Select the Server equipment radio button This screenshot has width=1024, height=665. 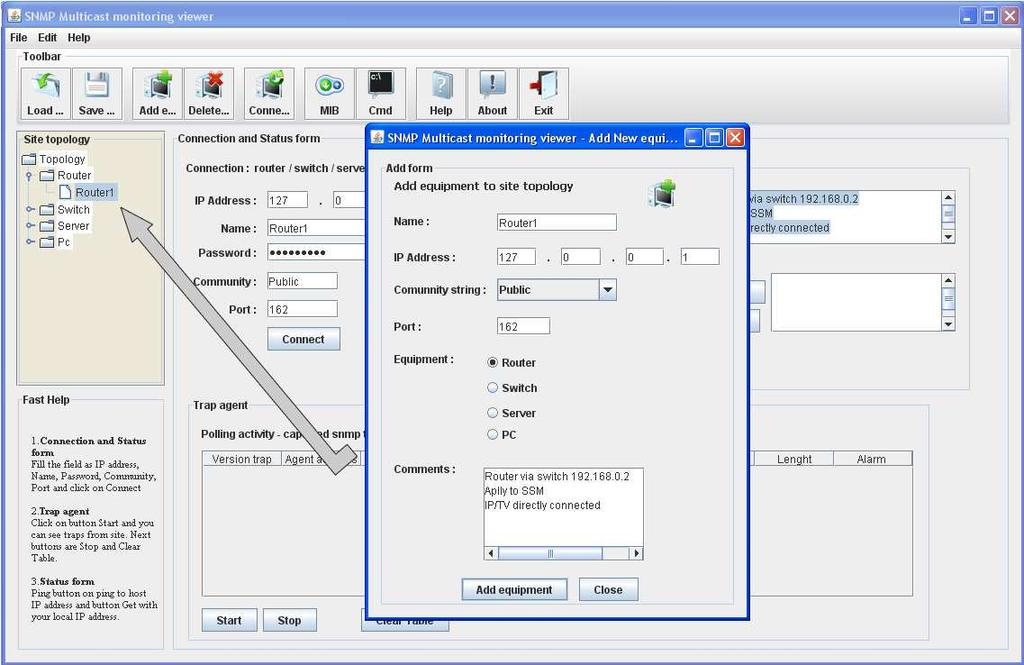492,413
